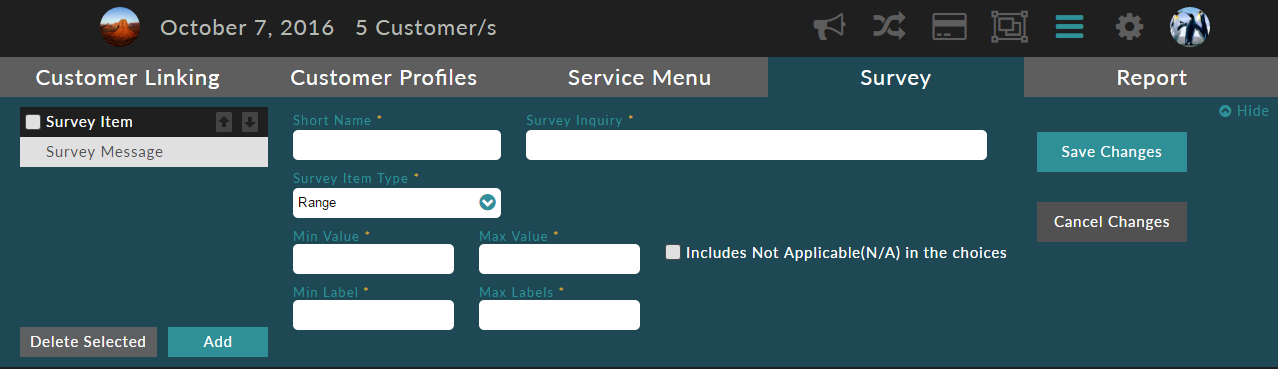This screenshot has width=1278, height=369.
Task: Open the Report tab
Action: 1151,78
